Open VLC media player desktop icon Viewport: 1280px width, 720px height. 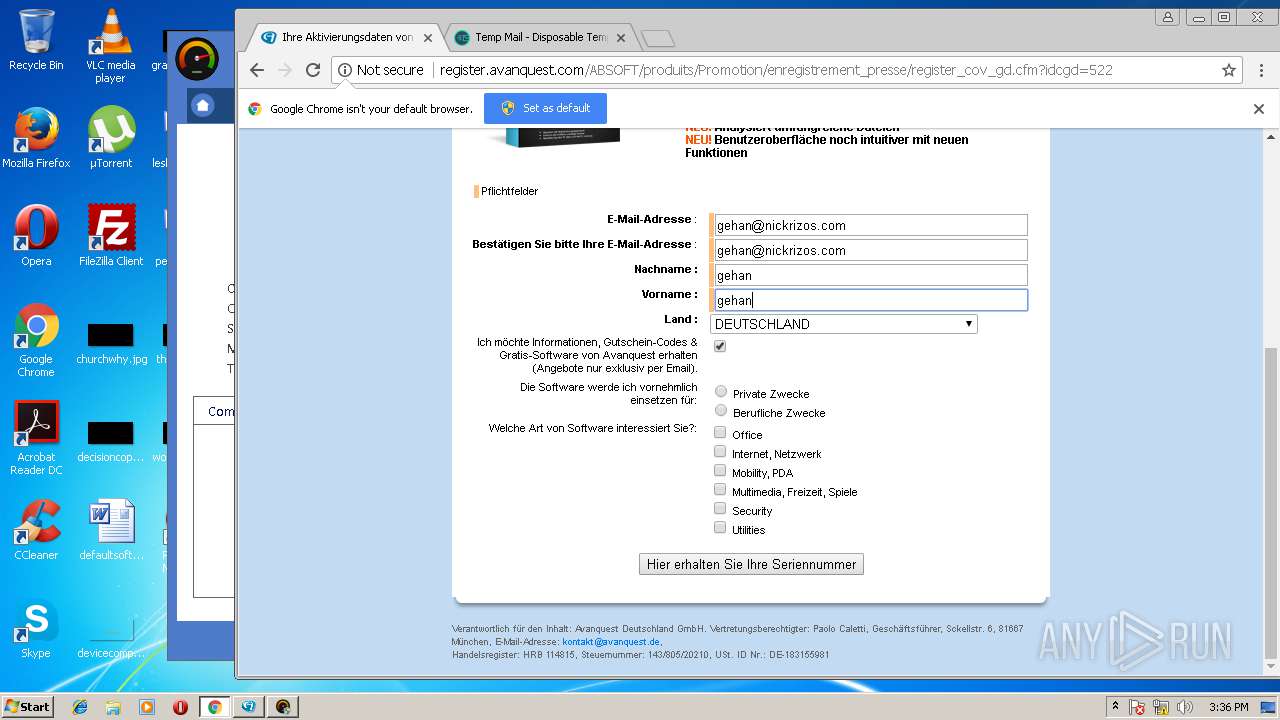pos(111,45)
